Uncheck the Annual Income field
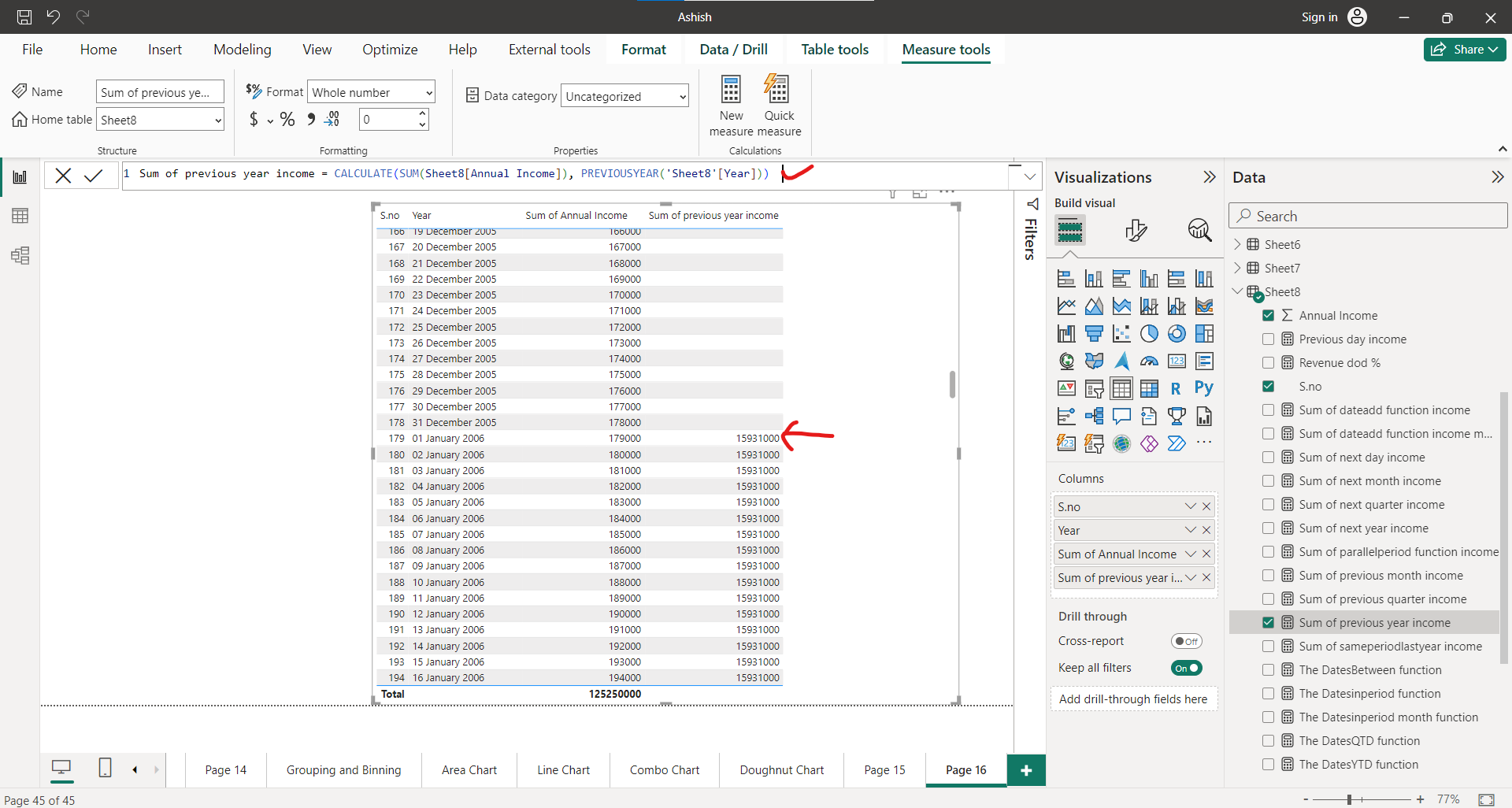The height and width of the screenshot is (808, 1512). pyautogui.click(x=1269, y=315)
